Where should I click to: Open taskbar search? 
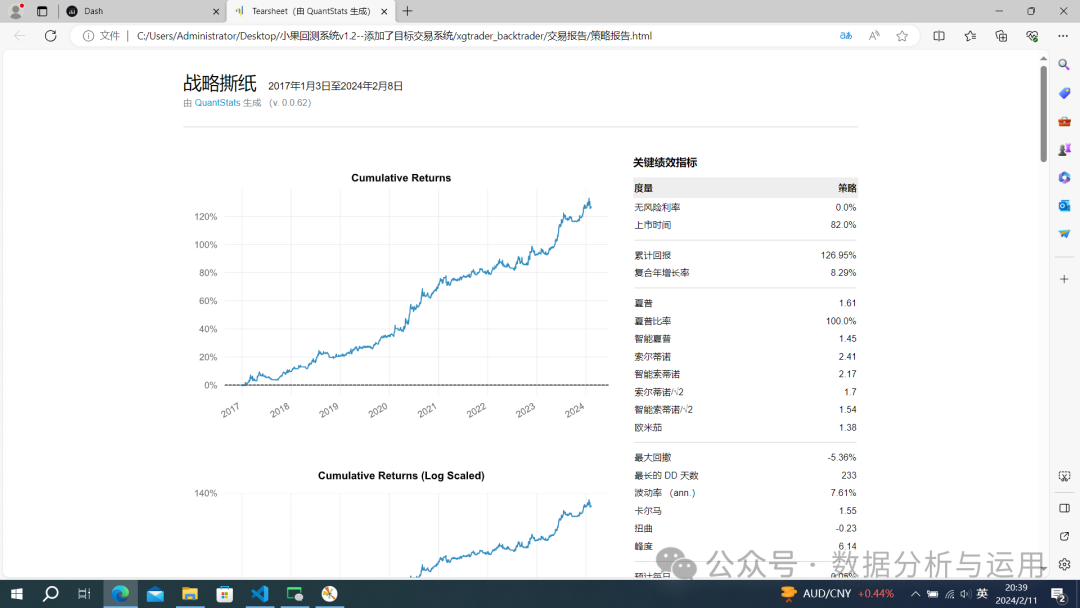pos(50,594)
